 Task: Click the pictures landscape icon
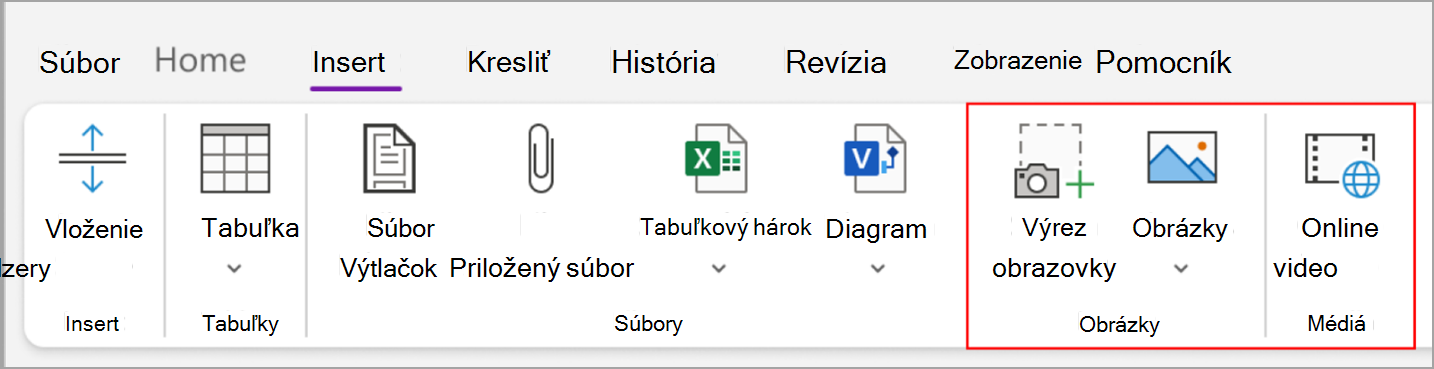tap(1181, 157)
